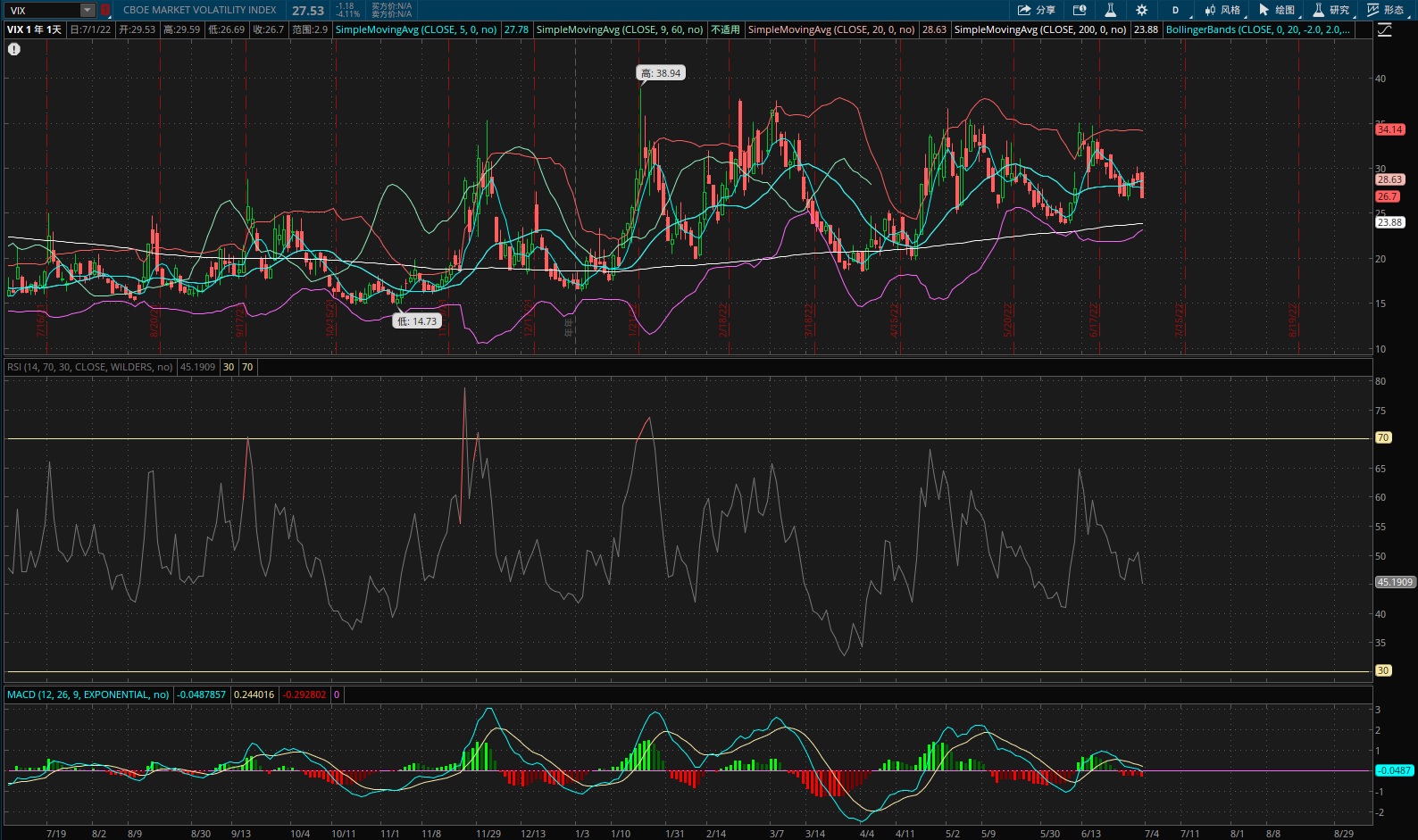This screenshot has width=1418, height=840.
Task: Click the high price bubble 高: 38.94
Action: click(x=661, y=73)
